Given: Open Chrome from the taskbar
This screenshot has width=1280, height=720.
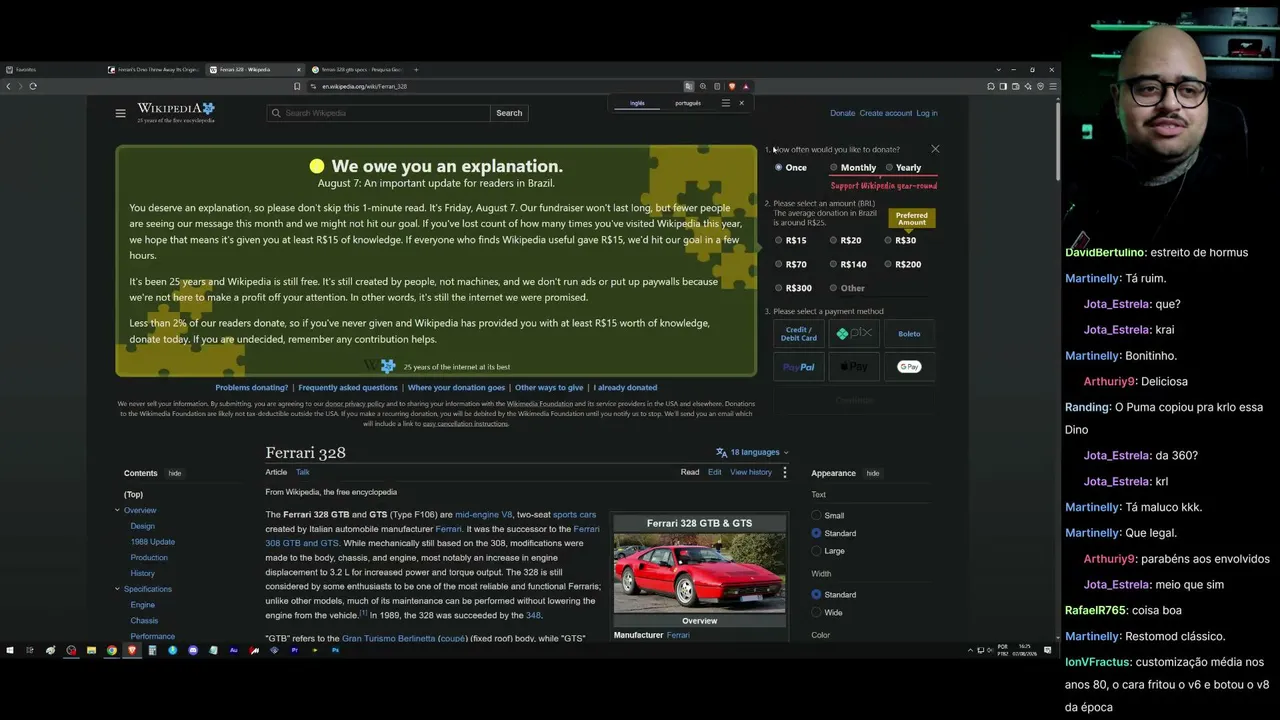Looking at the screenshot, I should pos(111,650).
